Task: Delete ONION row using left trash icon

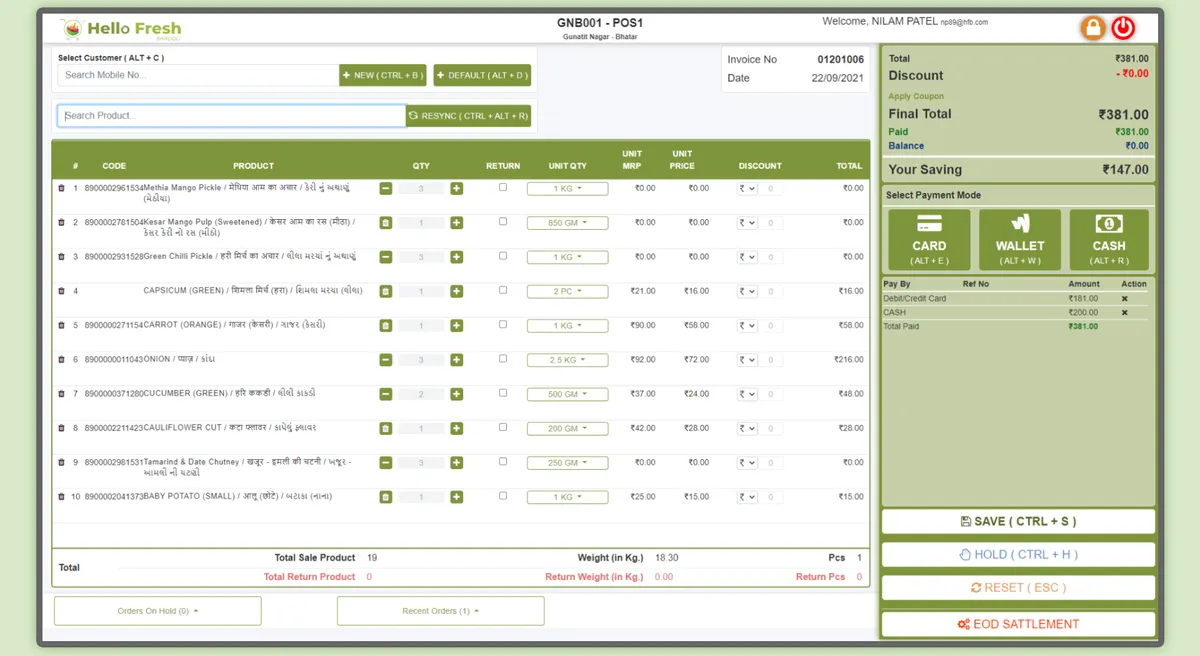Action: 61,359
